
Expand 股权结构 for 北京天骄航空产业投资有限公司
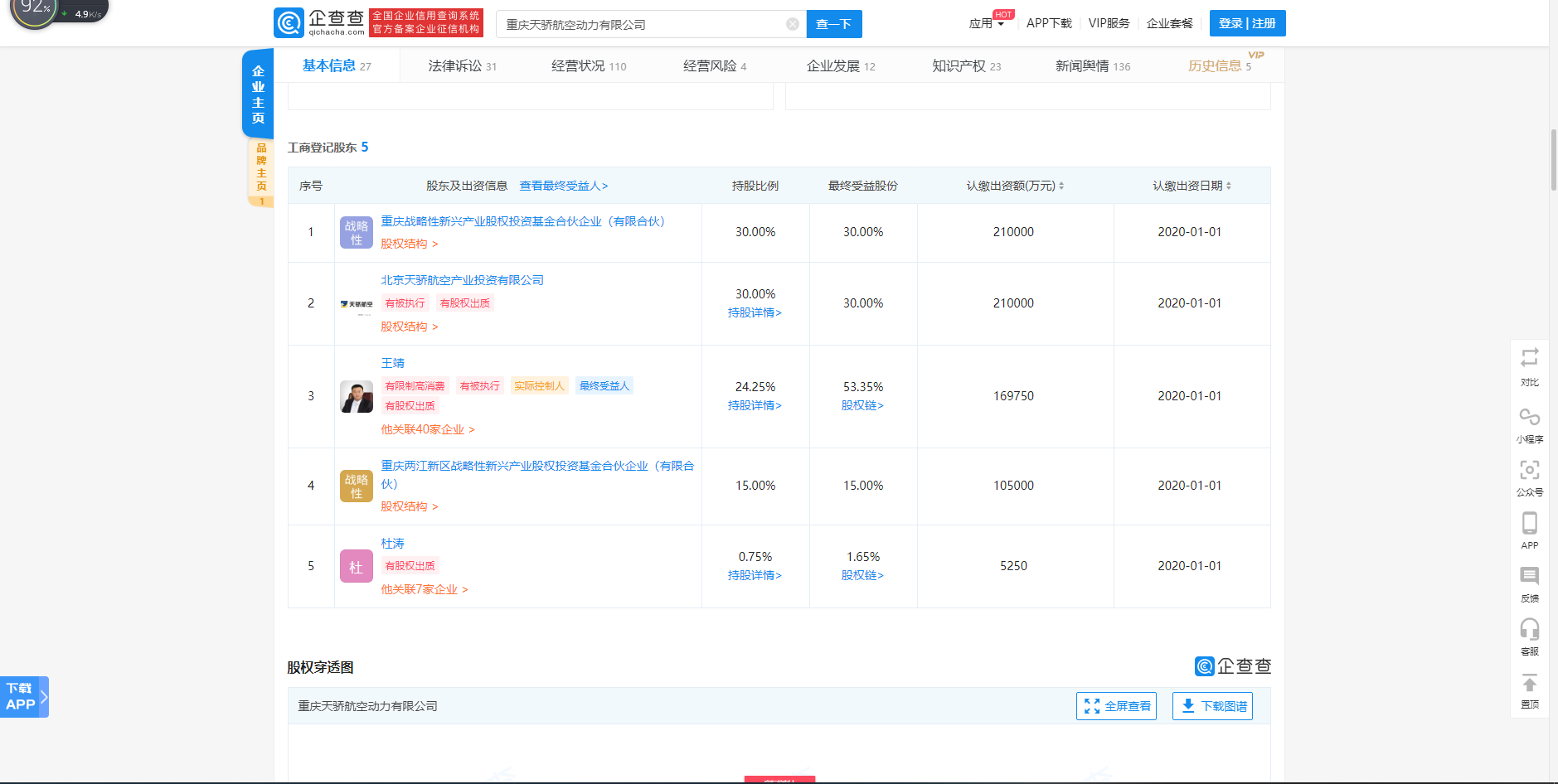pyautogui.click(x=409, y=327)
